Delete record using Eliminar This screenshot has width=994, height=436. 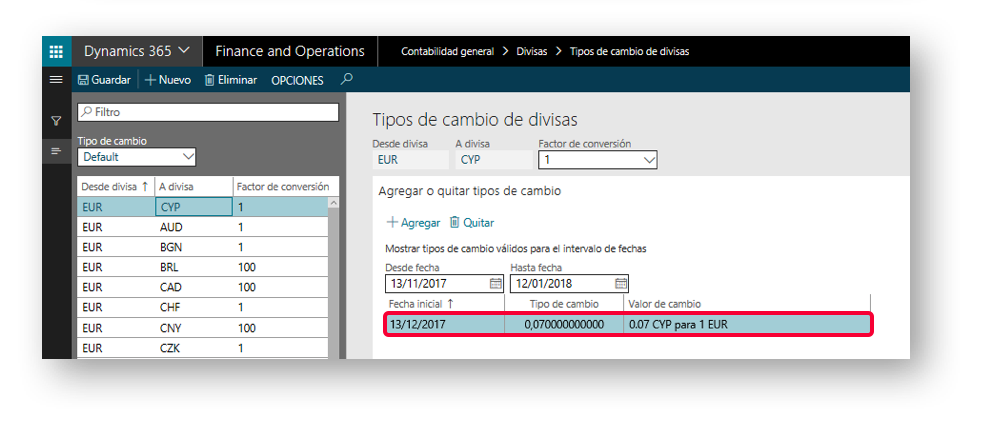[x=231, y=80]
